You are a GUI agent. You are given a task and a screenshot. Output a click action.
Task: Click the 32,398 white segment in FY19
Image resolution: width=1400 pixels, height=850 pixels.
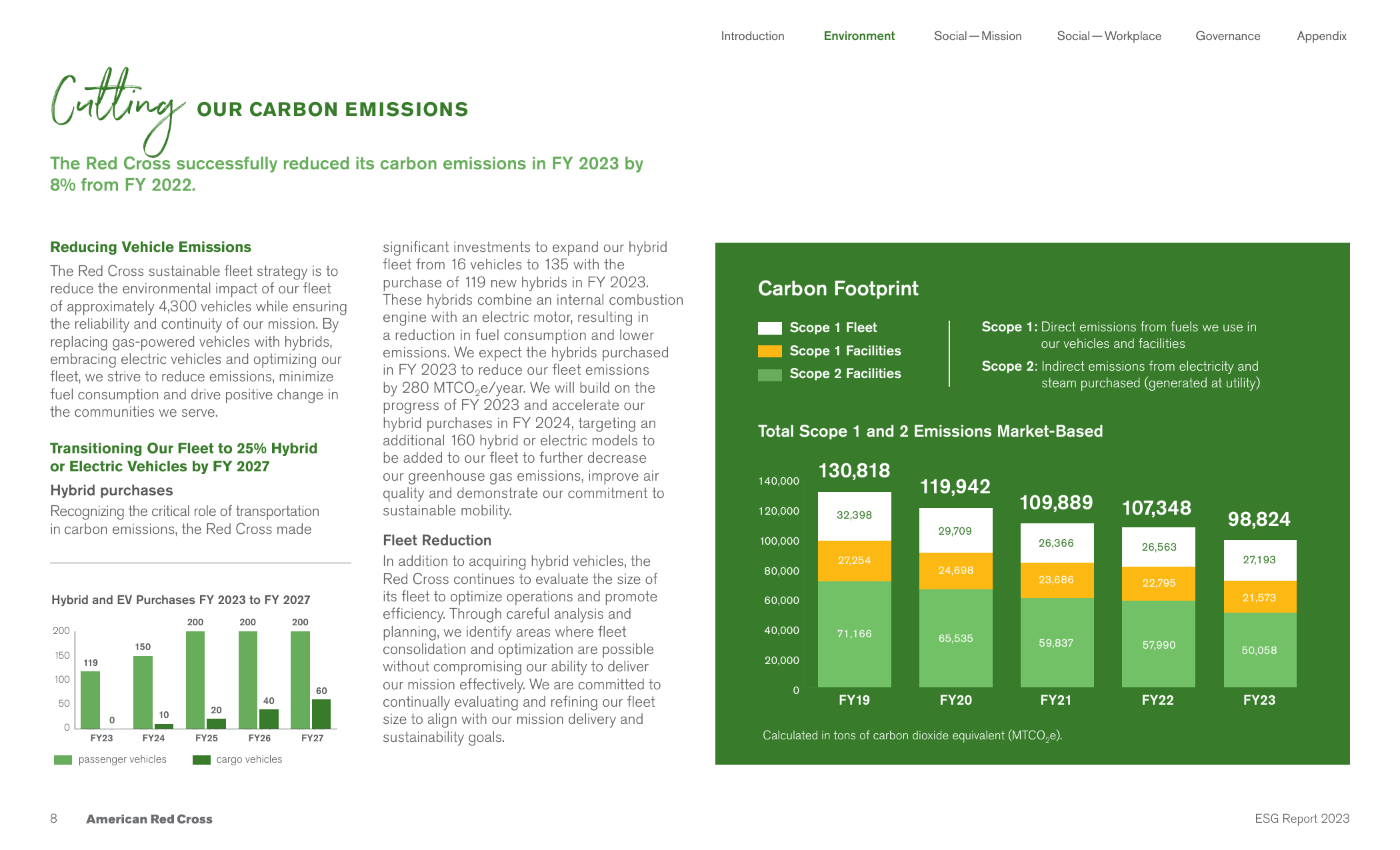click(855, 516)
